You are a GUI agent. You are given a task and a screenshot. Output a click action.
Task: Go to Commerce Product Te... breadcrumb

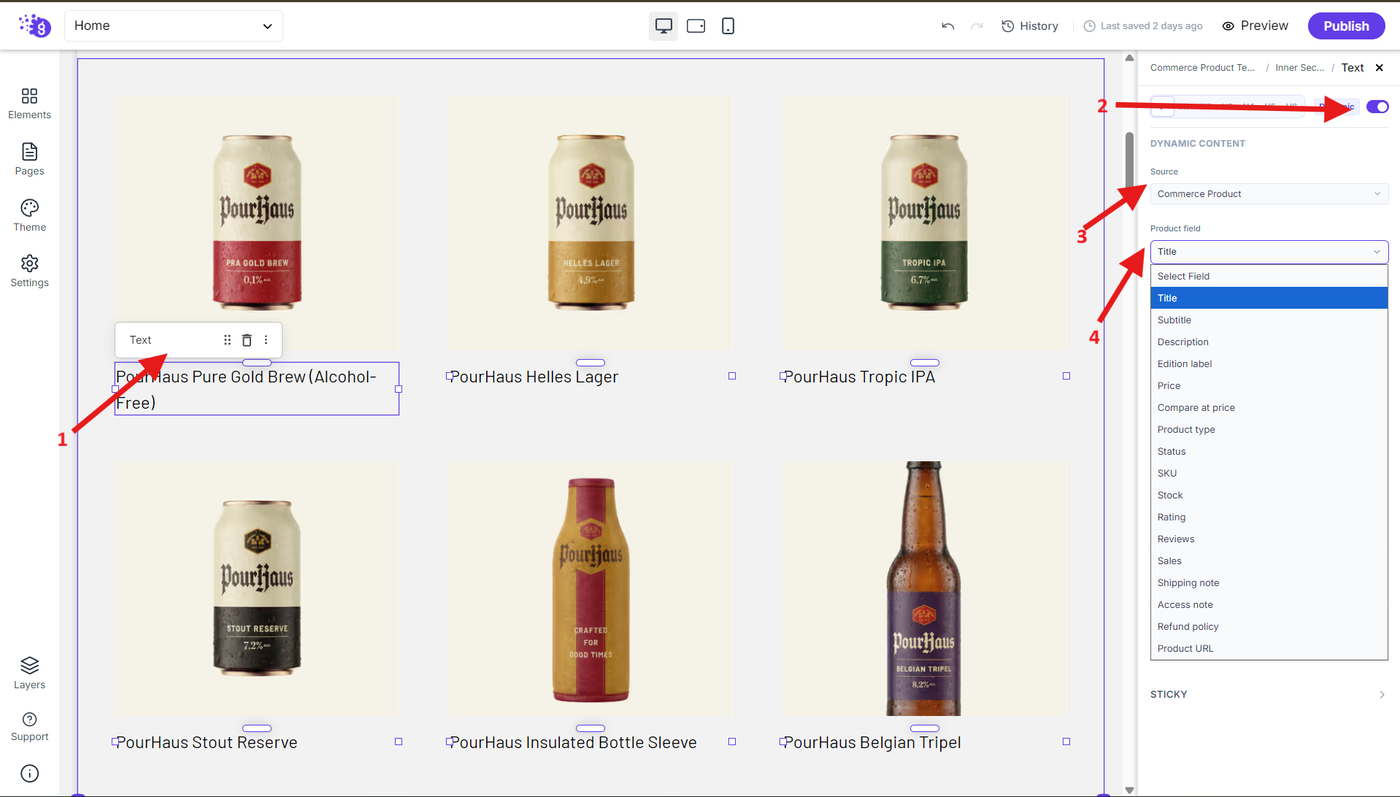[x=1203, y=68]
